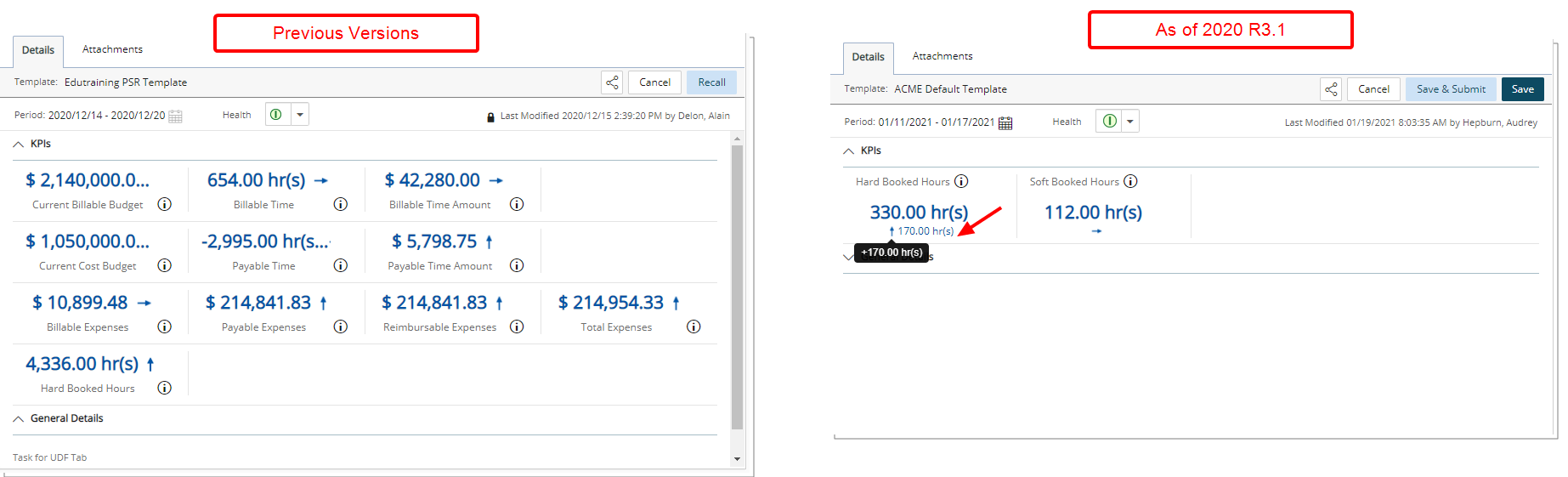Click 112.00 hr(s) soft booked value
This screenshot has width=1568, height=477.
1093,213
